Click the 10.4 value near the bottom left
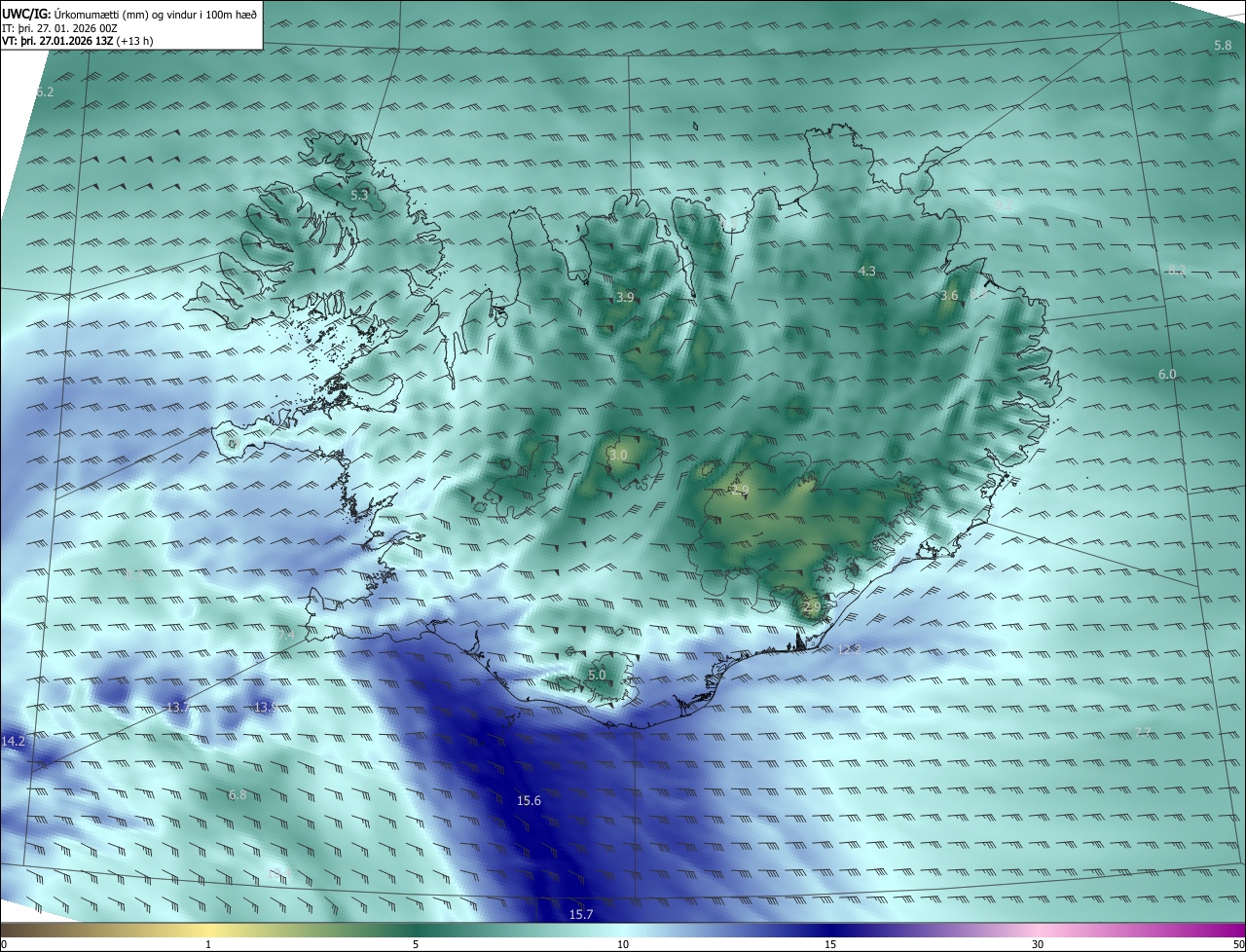The width and height of the screenshot is (1246, 952). 278,873
